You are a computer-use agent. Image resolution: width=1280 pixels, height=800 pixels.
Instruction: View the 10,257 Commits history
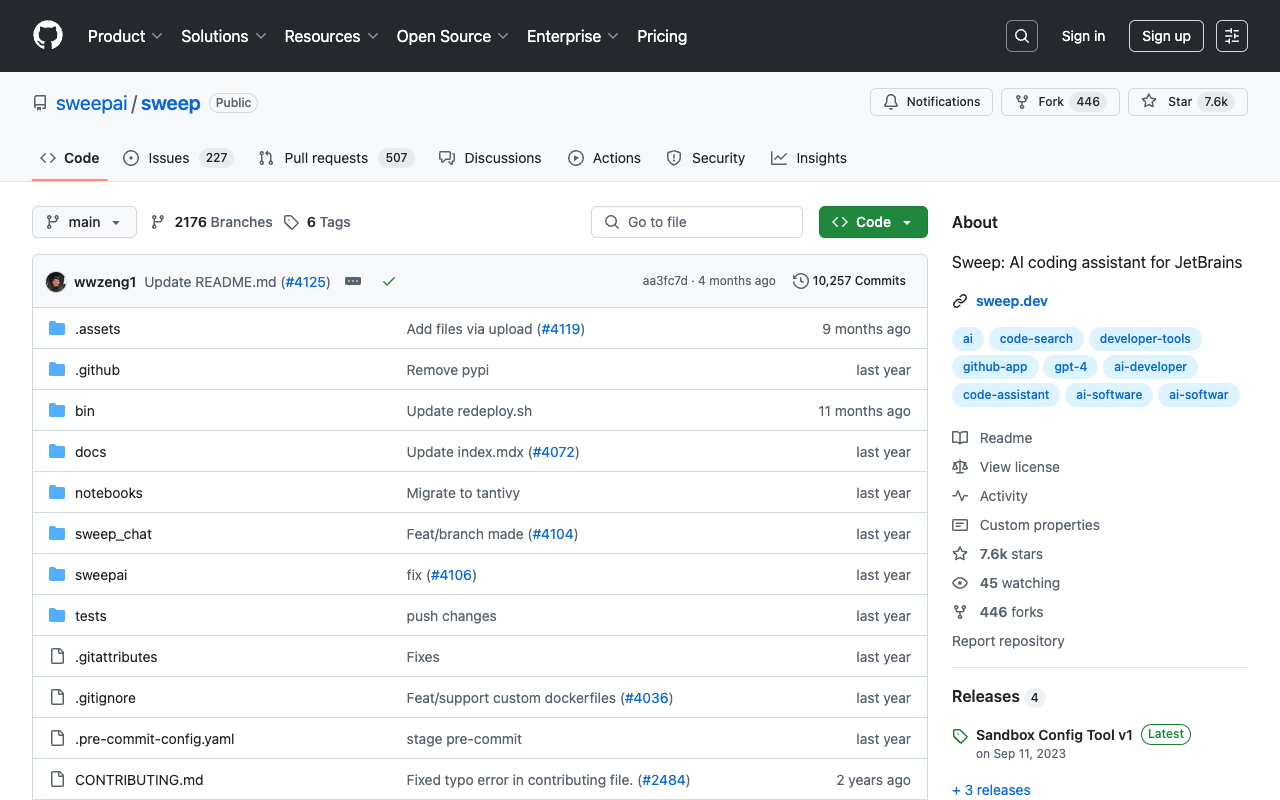tap(849, 281)
